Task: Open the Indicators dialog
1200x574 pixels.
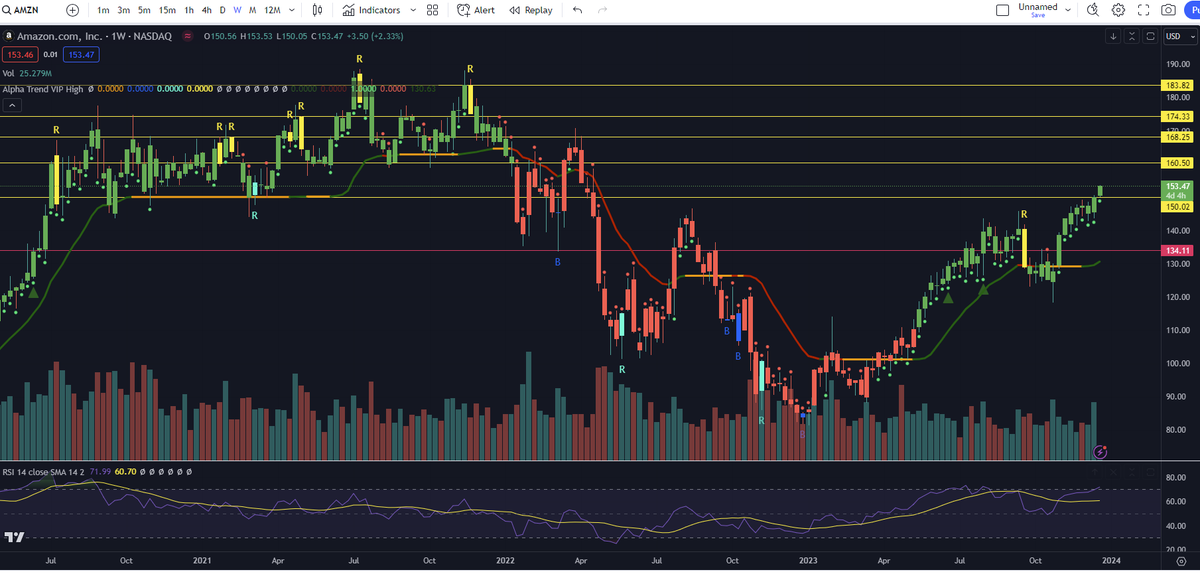Action: tap(371, 10)
